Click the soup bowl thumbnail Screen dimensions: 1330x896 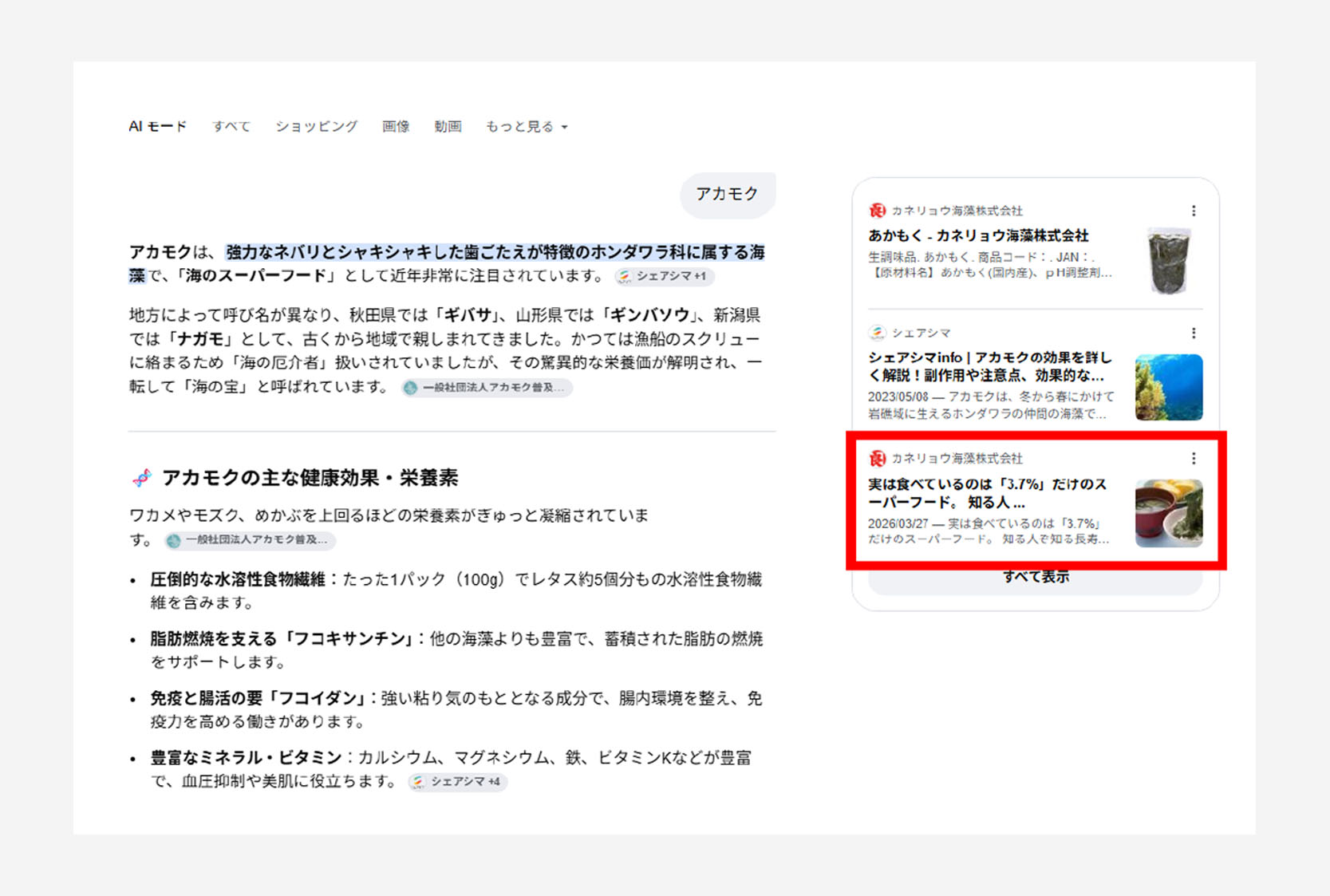1169,513
